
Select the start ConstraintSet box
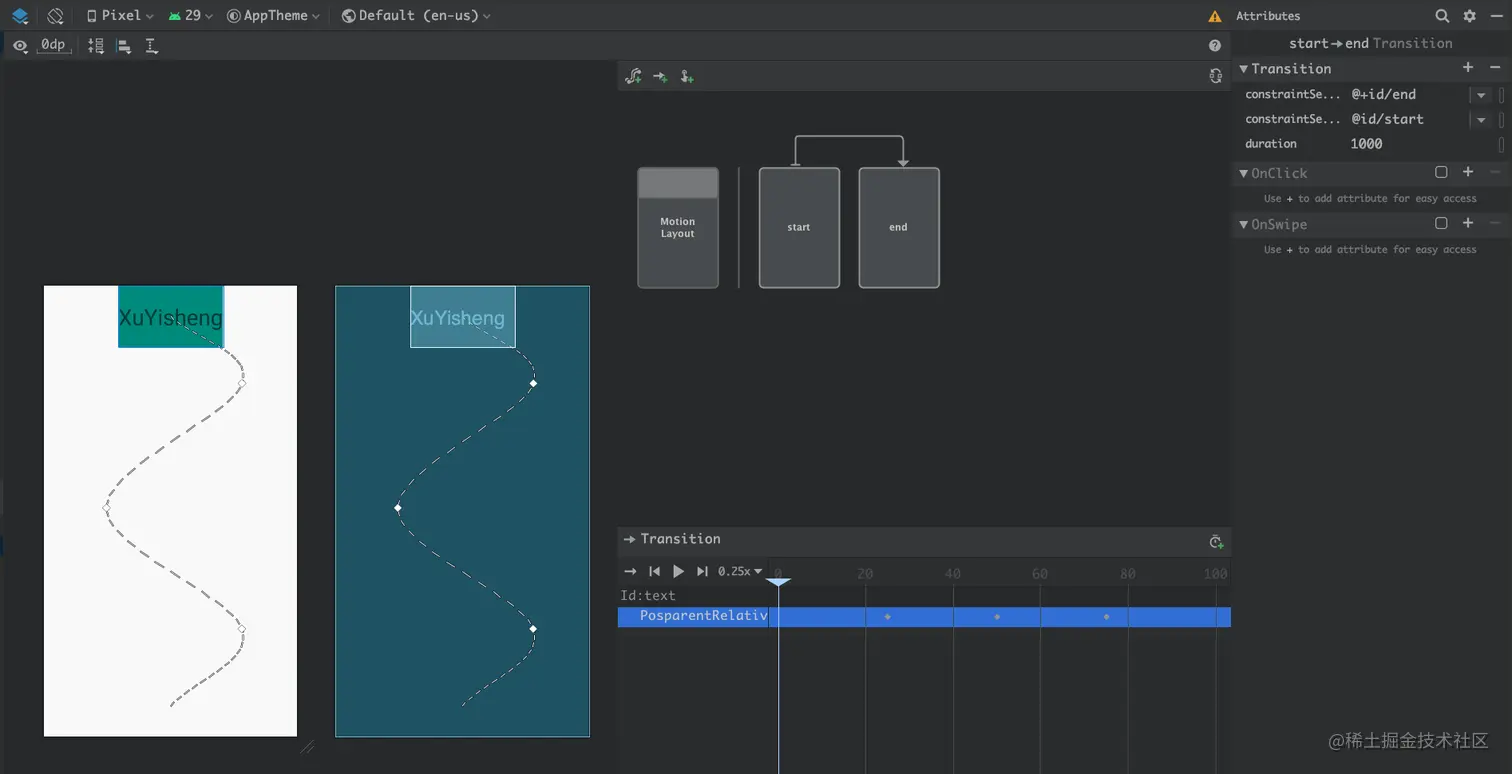pos(799,228)
